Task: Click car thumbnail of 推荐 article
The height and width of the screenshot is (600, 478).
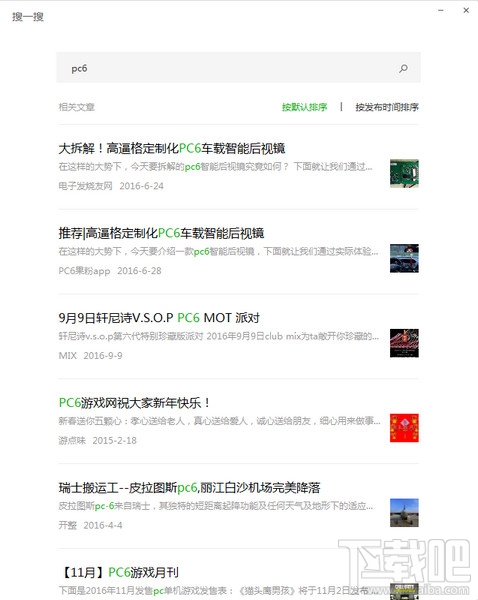Action: click(404, 258)
